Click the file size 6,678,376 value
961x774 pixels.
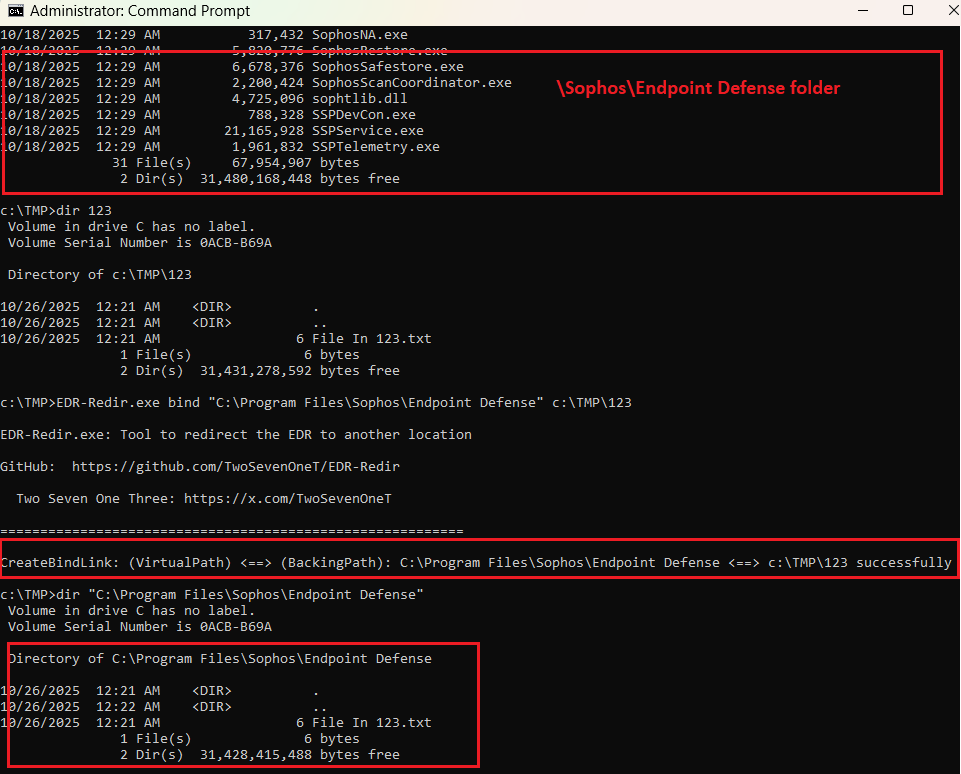click(x=268, y=67)
